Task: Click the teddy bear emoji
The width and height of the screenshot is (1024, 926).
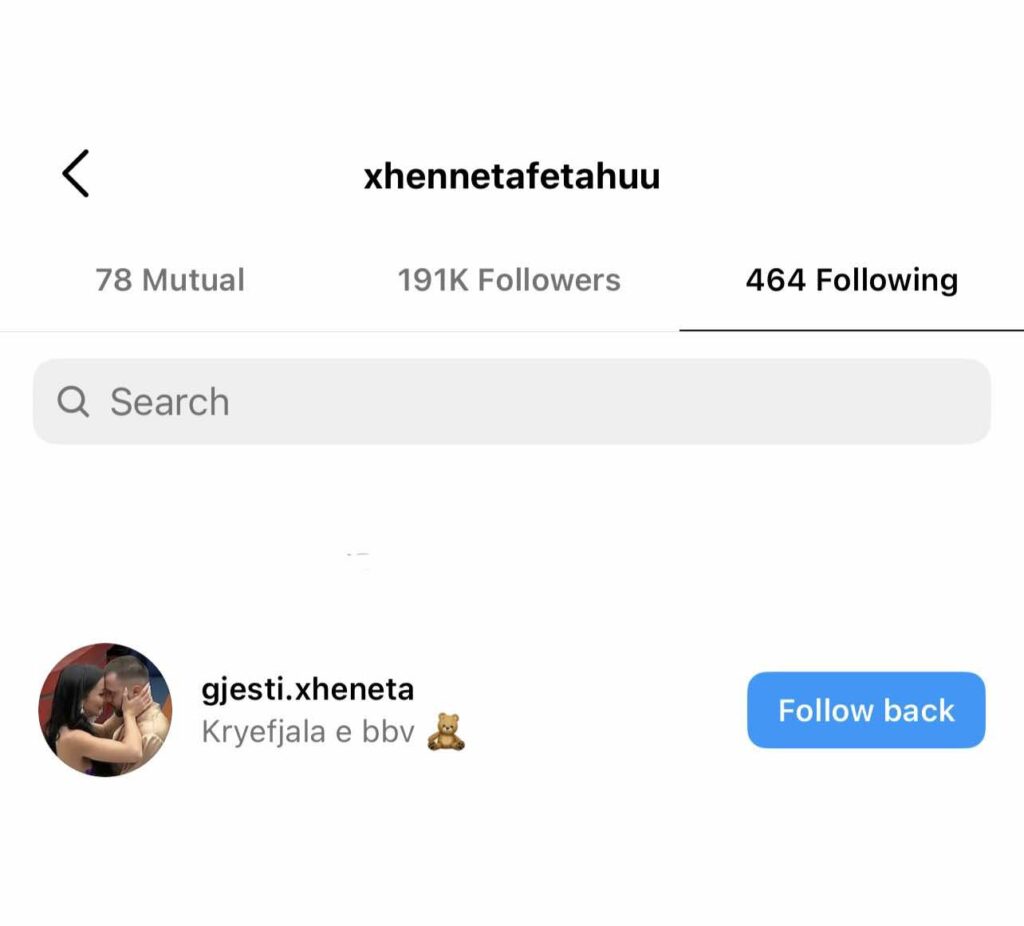Action: (446, 732)
